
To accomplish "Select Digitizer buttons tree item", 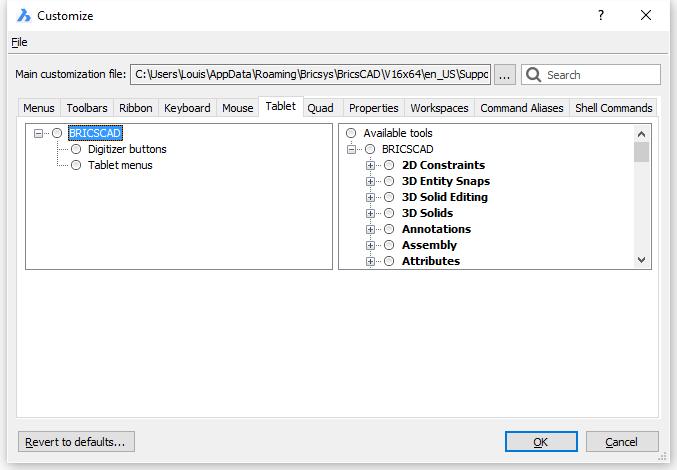I will pyautogui.click(x=127, y=149).
